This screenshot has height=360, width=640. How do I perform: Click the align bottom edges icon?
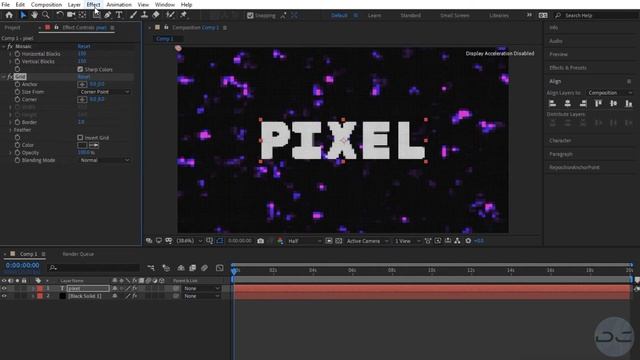(x=629, y=104)
